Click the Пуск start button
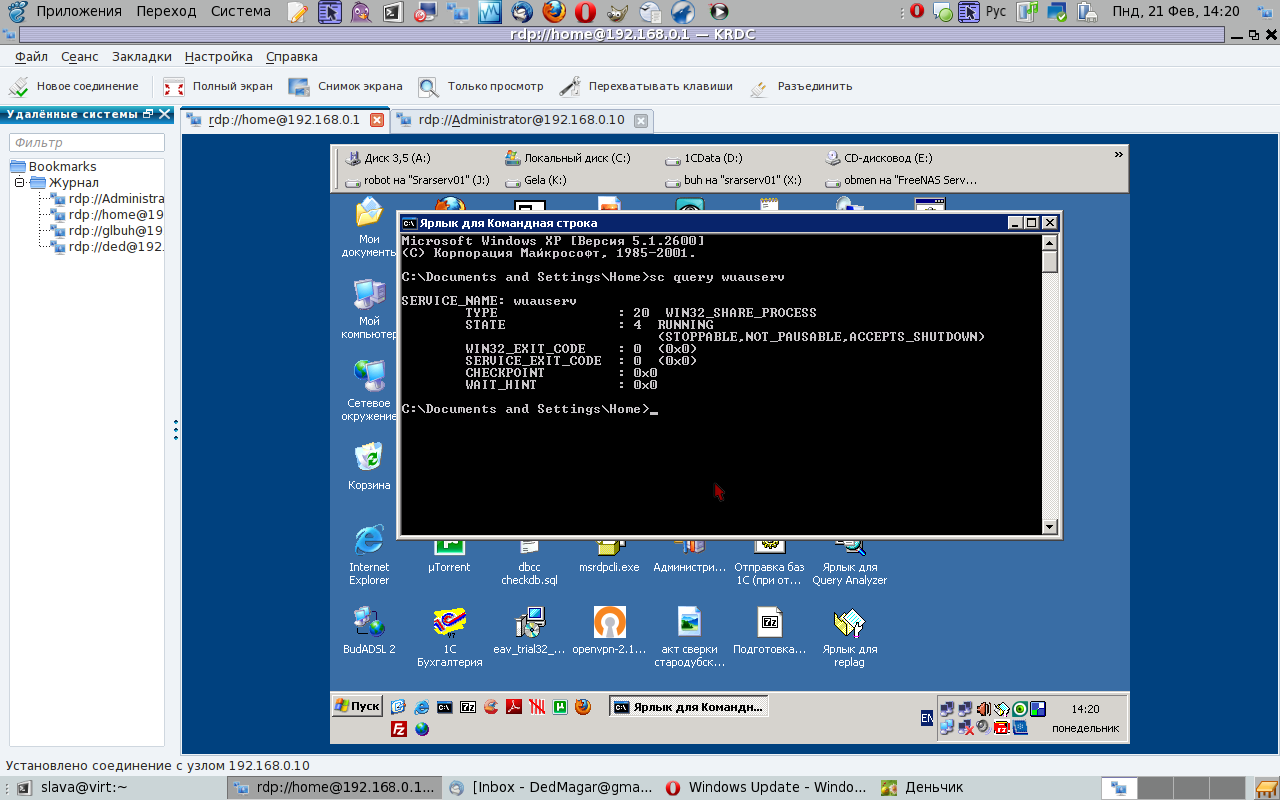The width and height of the screenshot is (1280, 800). pos(357,706)
